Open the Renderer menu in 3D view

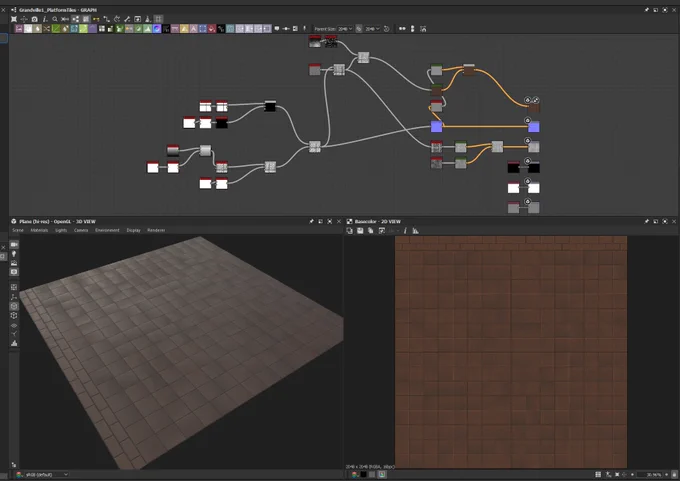click(x=156, y=230)
